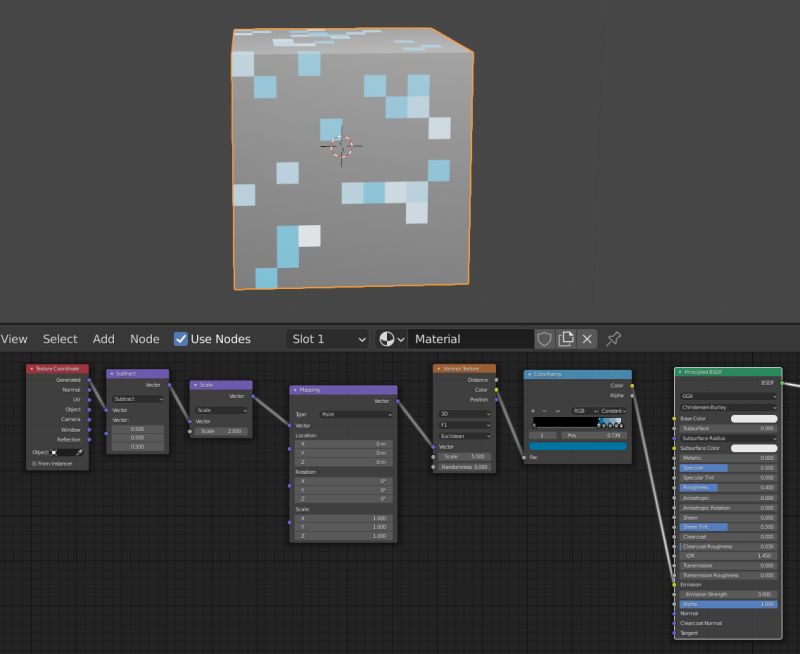Unlink the material with the X icon
Screen dimensions: 800x654
(x=585, y=338)
